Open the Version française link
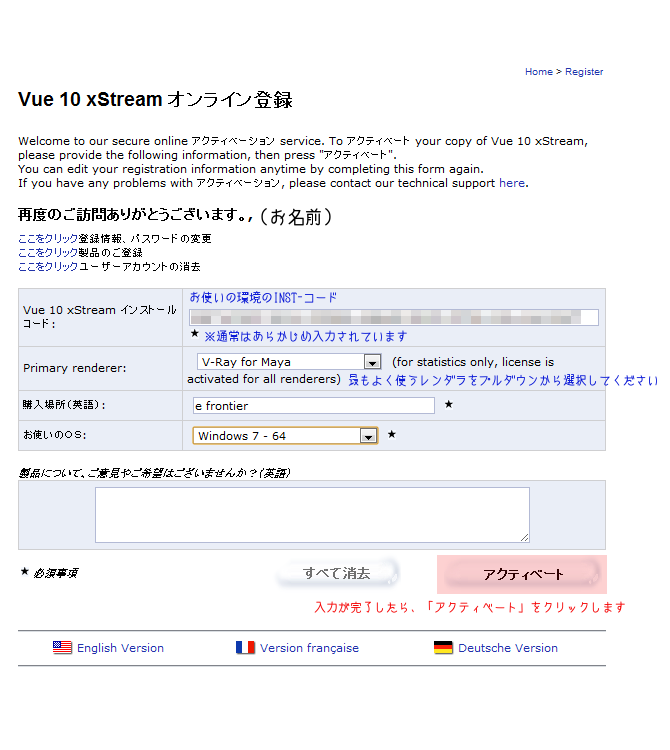This screenshot has height=750, width=670. click(309, 648)
